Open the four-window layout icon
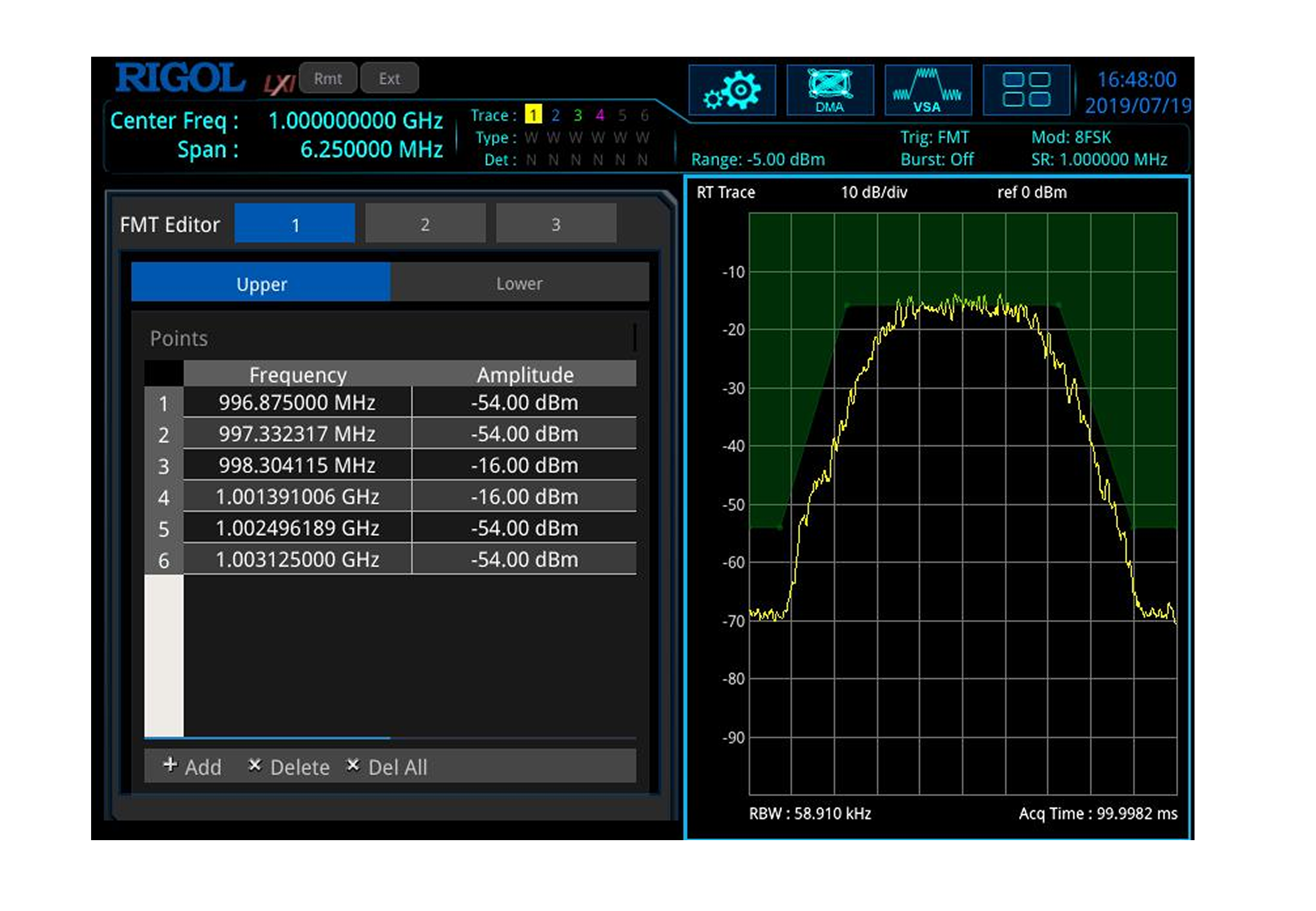Viewport: 1316px width, 911px height. (x=1025, y=90)
